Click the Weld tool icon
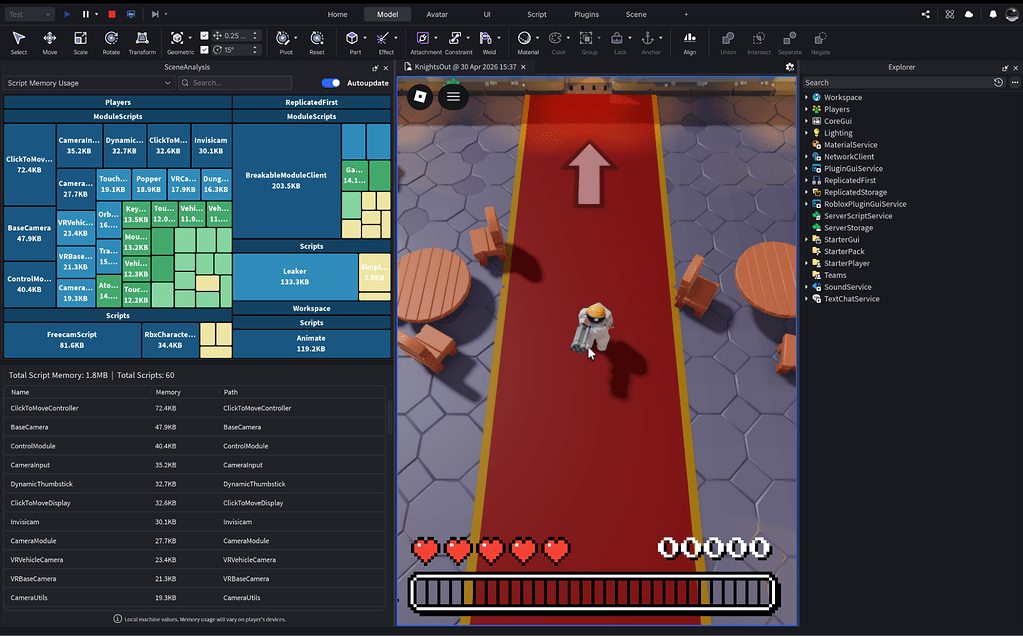Screen dimensions: 1023x636 coord(486,38)
